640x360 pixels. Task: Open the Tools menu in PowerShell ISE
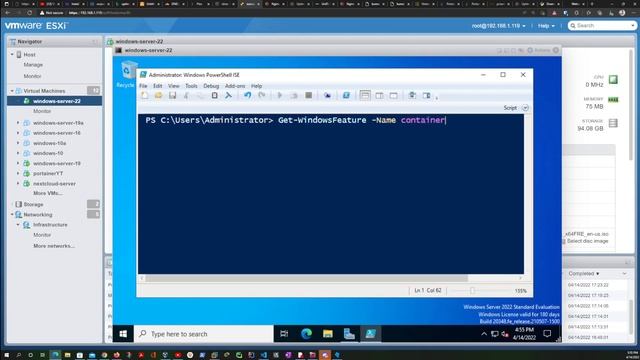(x=191, y=86)
